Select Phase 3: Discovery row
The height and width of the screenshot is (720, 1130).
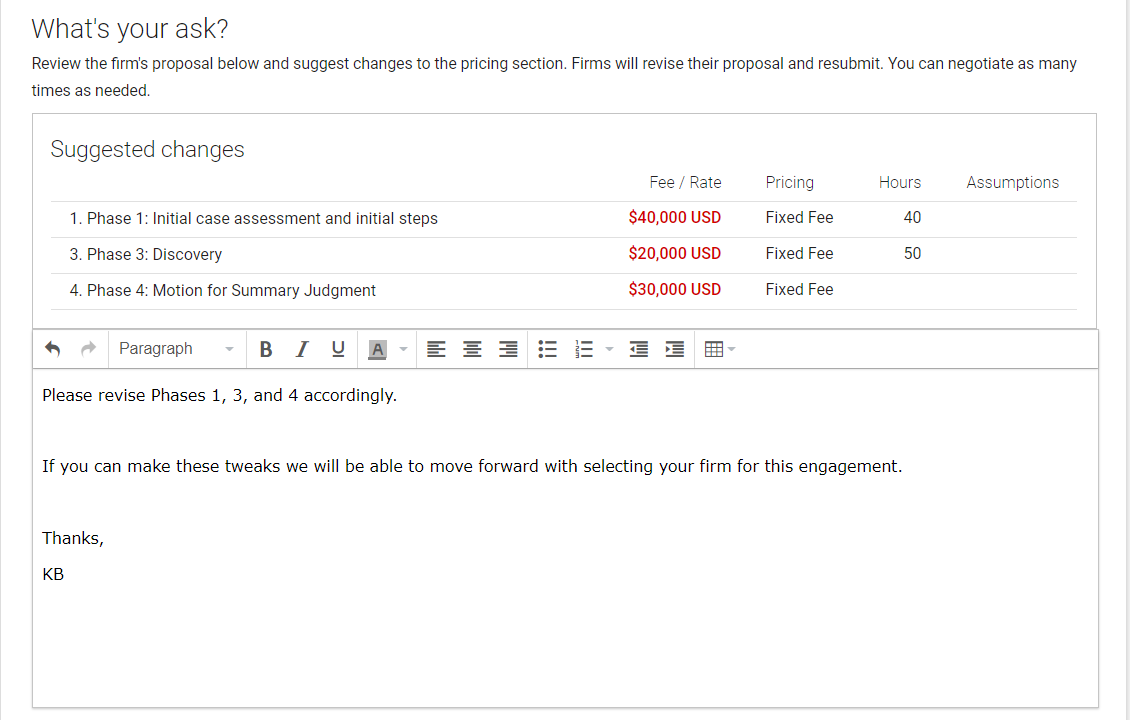click(564, 254)
